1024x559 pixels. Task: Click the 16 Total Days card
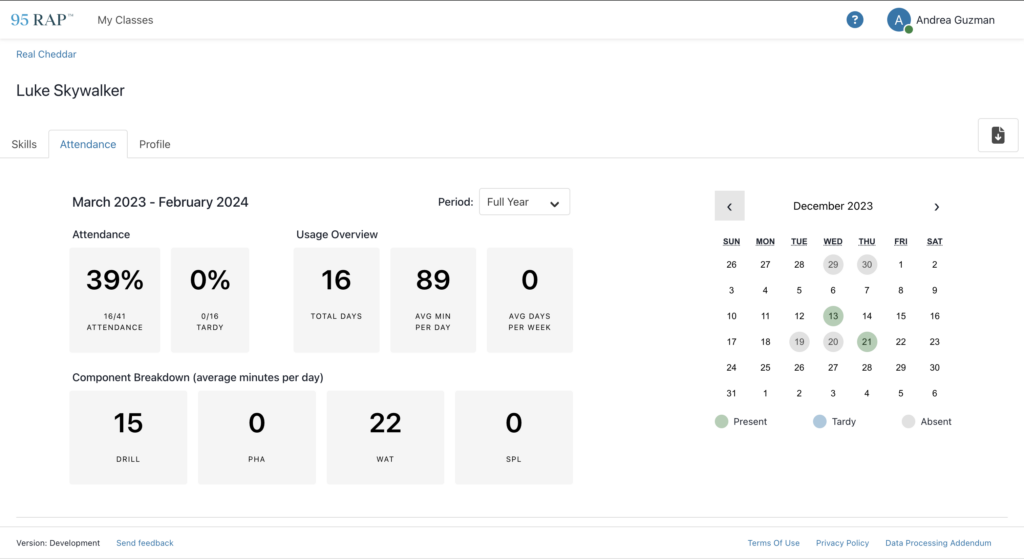[336, 300]
